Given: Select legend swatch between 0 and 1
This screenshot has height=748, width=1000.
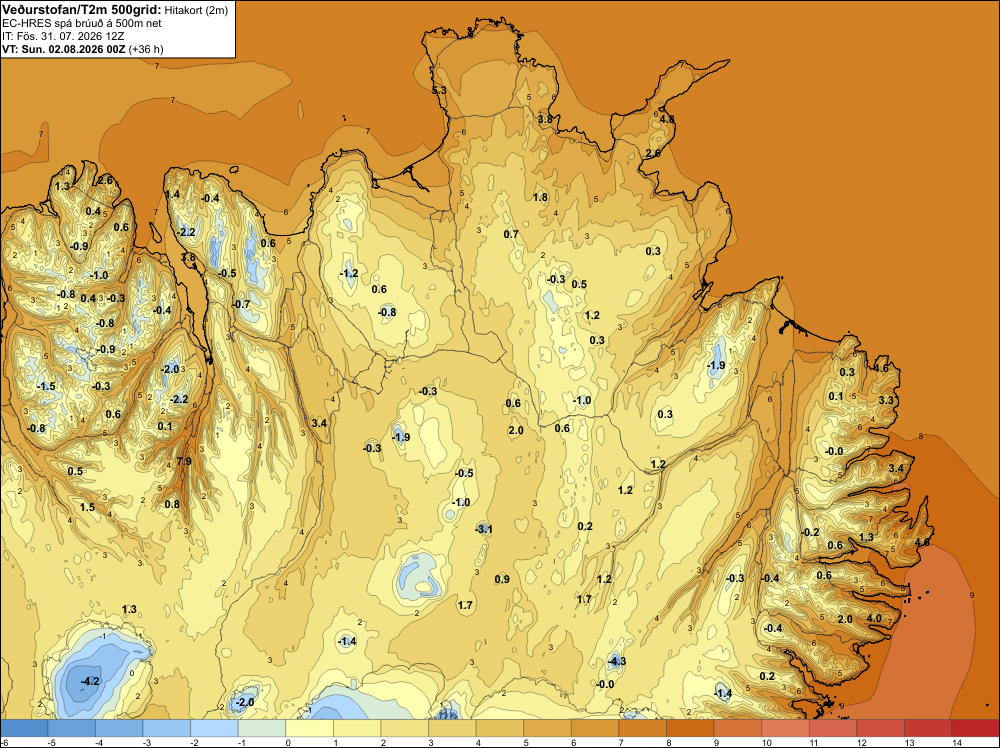Looking at the screenshot, I should 309,728.
